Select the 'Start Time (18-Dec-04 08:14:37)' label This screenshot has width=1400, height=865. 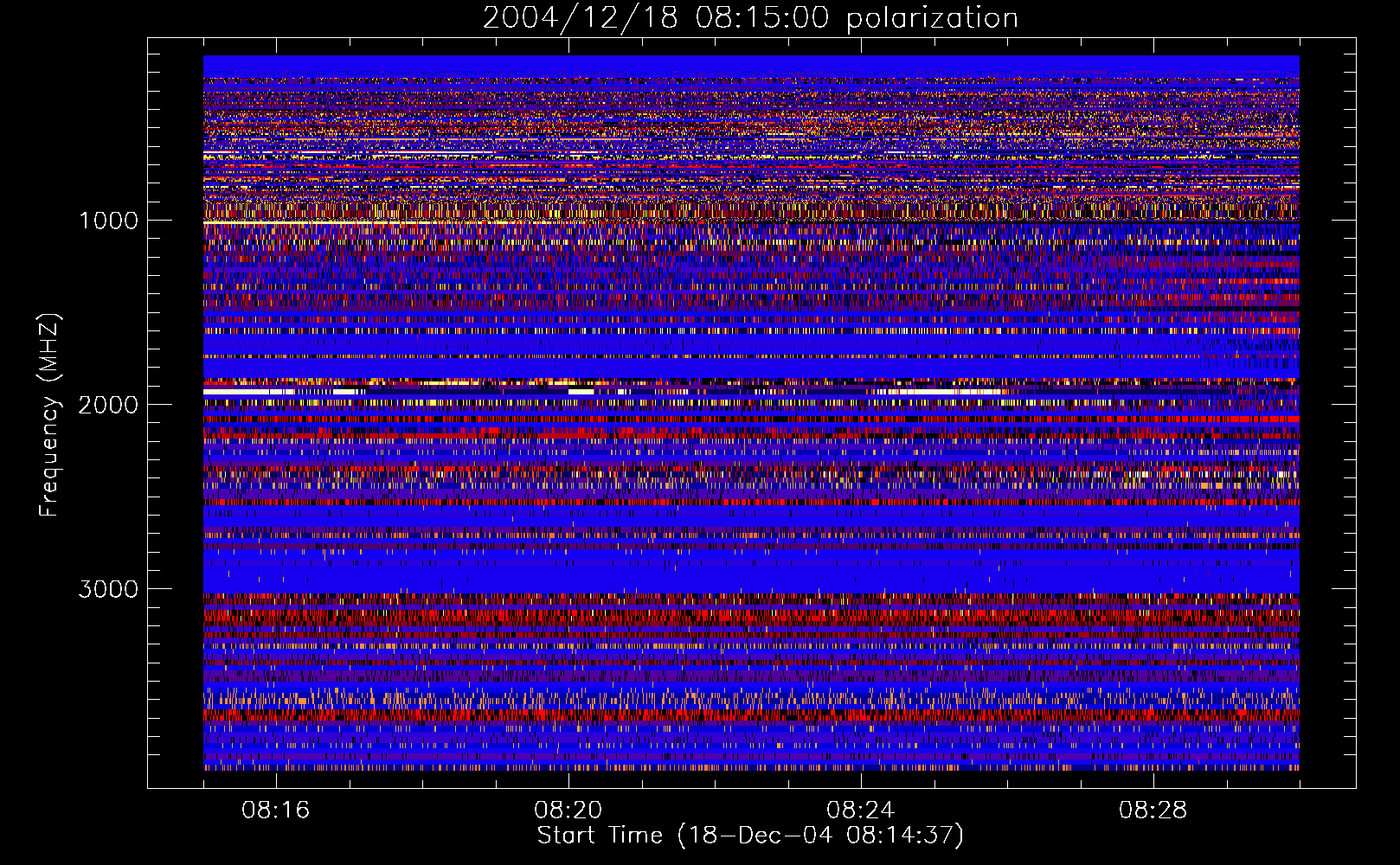coord(750,836)
